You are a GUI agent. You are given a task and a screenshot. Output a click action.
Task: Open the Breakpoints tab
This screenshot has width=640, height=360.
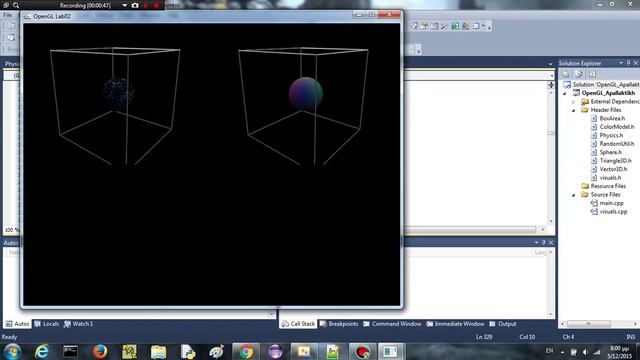(339, 324)
